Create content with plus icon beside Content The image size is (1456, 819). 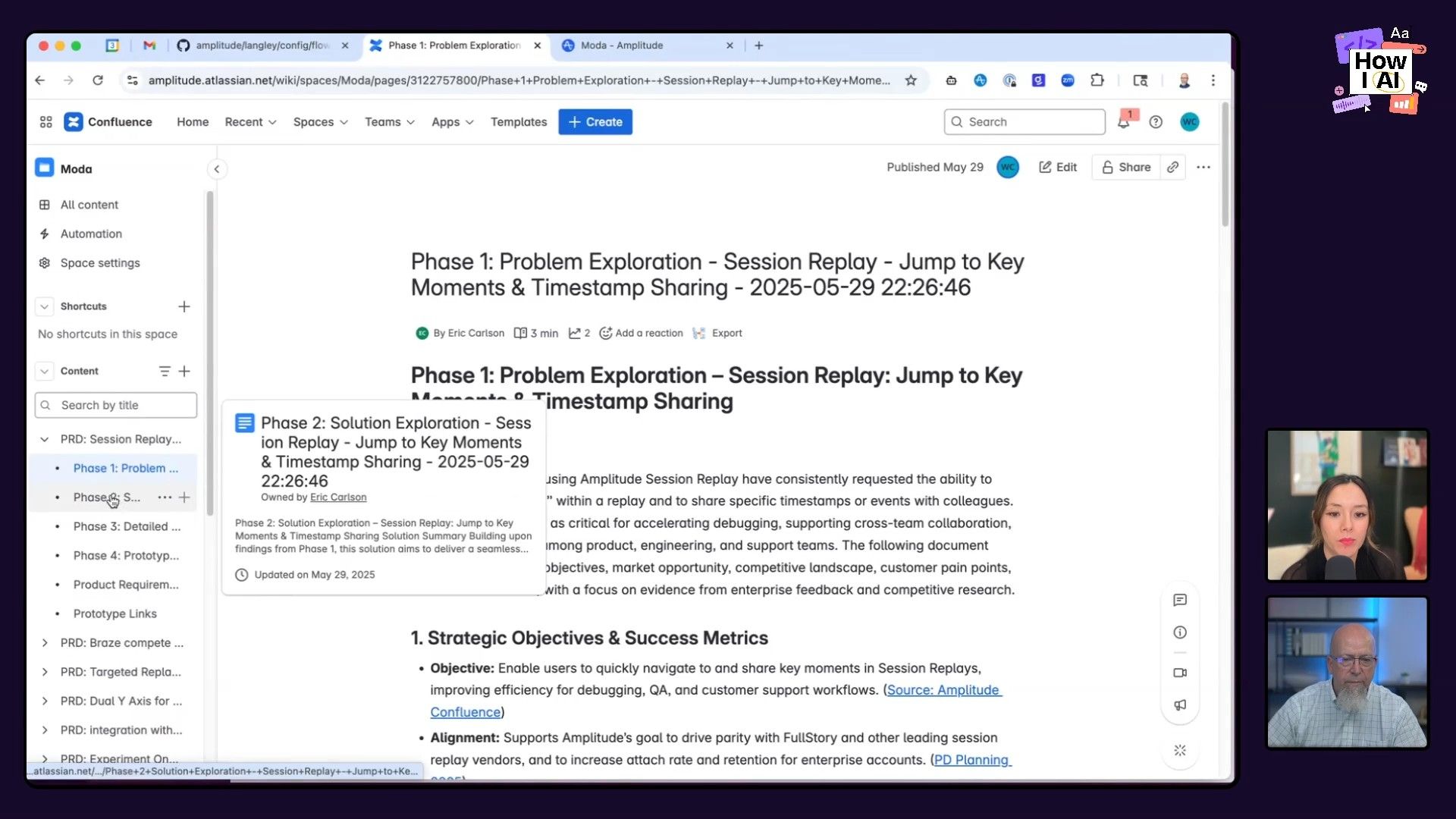tap(184, 371)
